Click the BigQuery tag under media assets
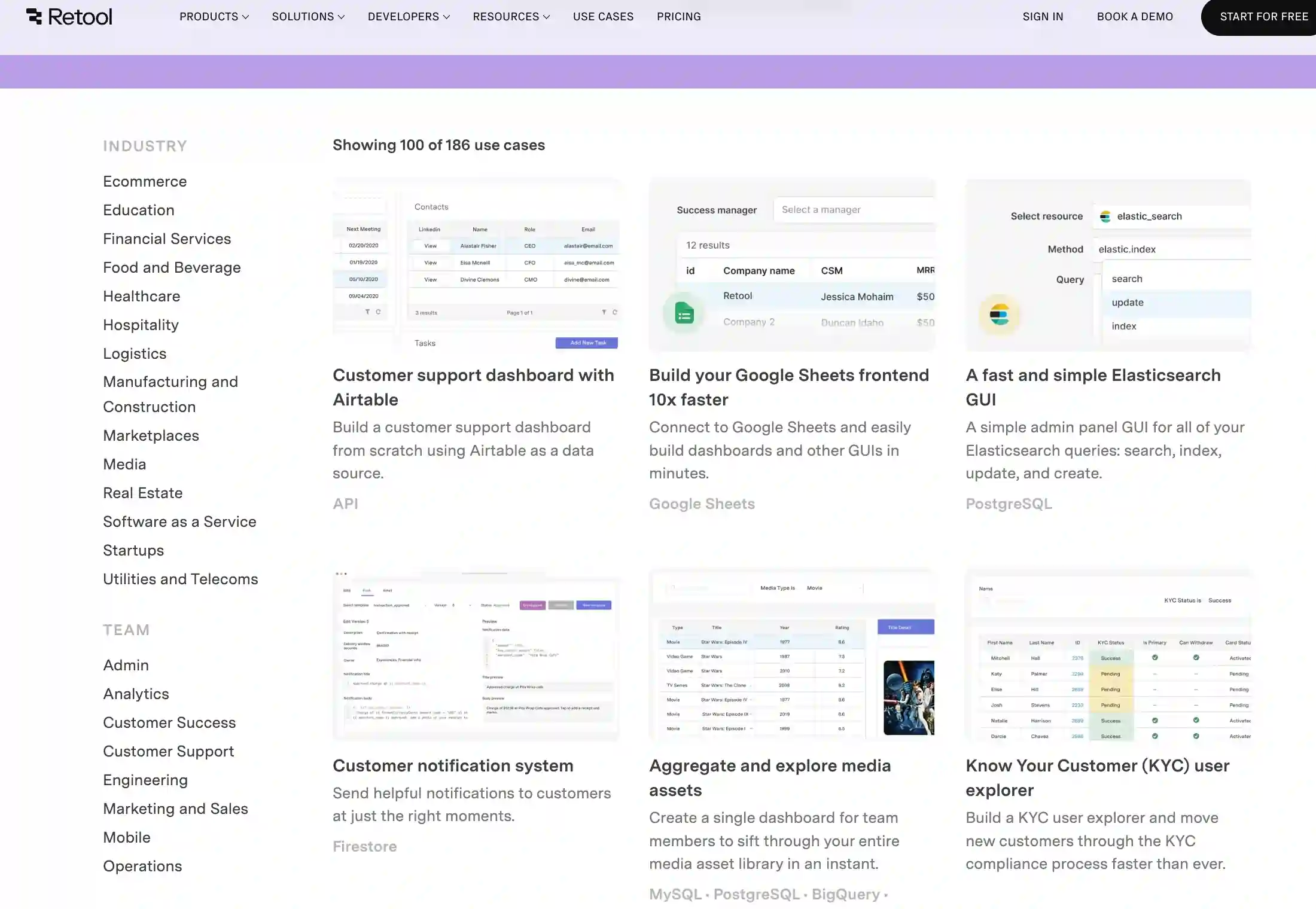 click(846, 894)
